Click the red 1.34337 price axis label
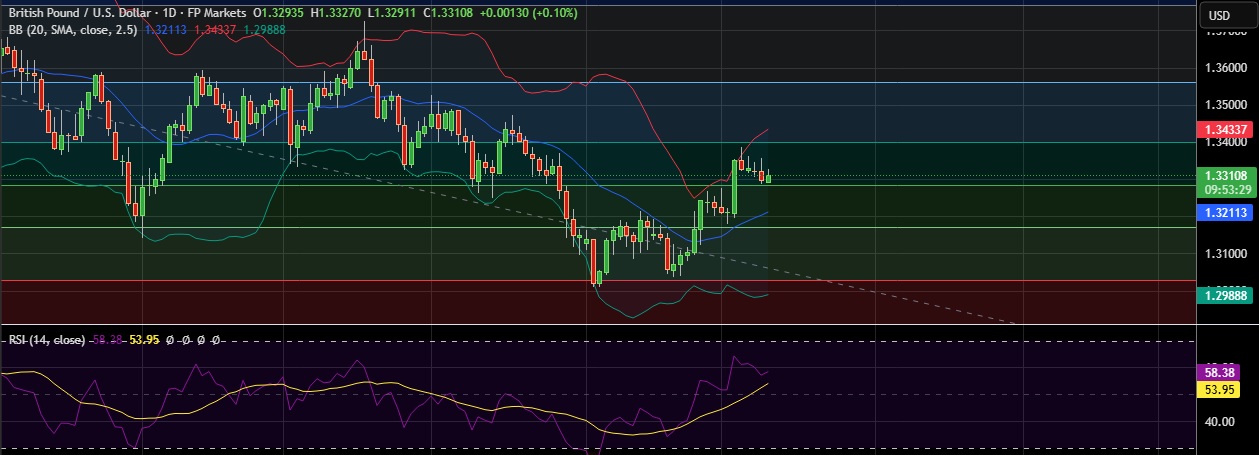This screenshot has width=1259, height=455. 1225,129
